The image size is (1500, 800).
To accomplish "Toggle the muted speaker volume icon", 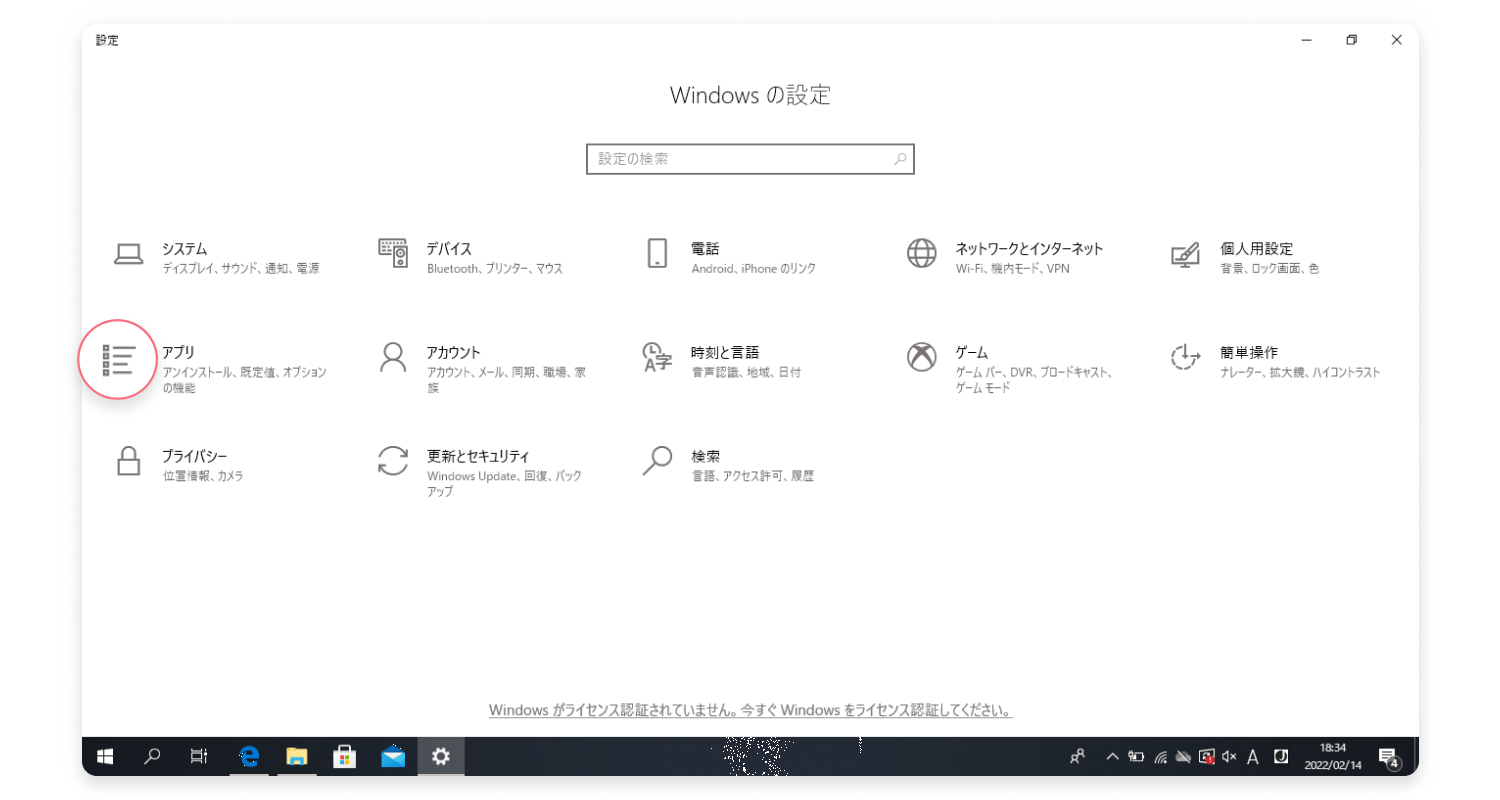I will click(x=1229, y=757).
